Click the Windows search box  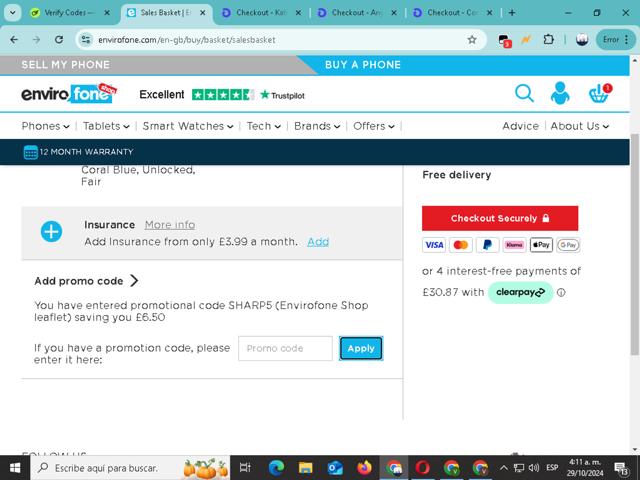tap(131, 468)
